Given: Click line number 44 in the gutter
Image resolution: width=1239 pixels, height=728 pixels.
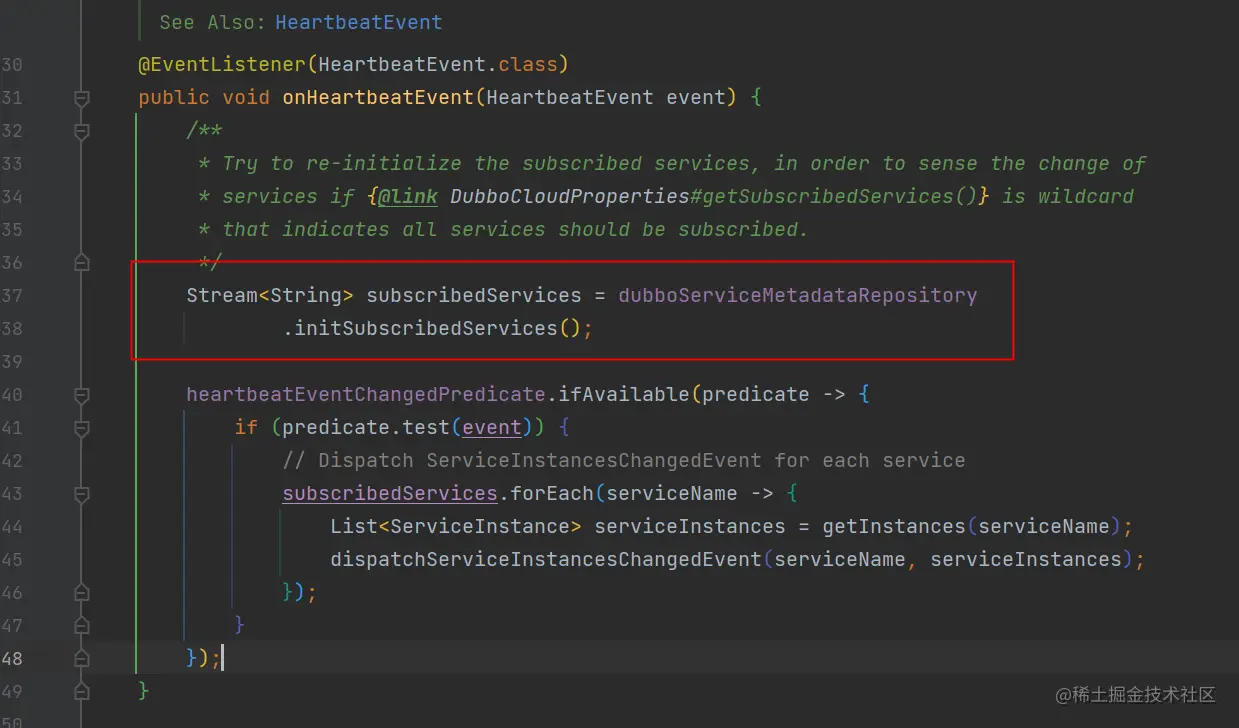Looking at the screenshot, I should (x=12, y=526).
